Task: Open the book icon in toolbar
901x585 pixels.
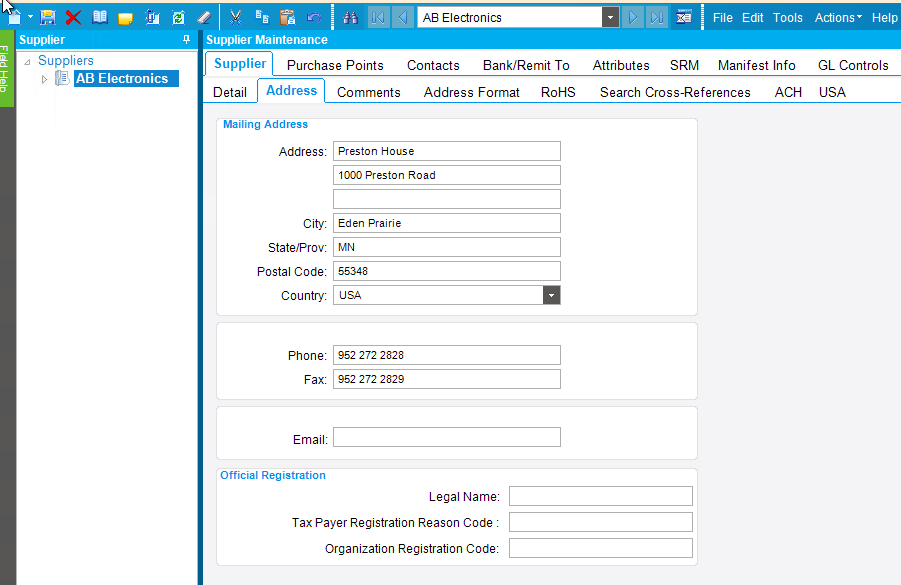Action: coord(100,17)
